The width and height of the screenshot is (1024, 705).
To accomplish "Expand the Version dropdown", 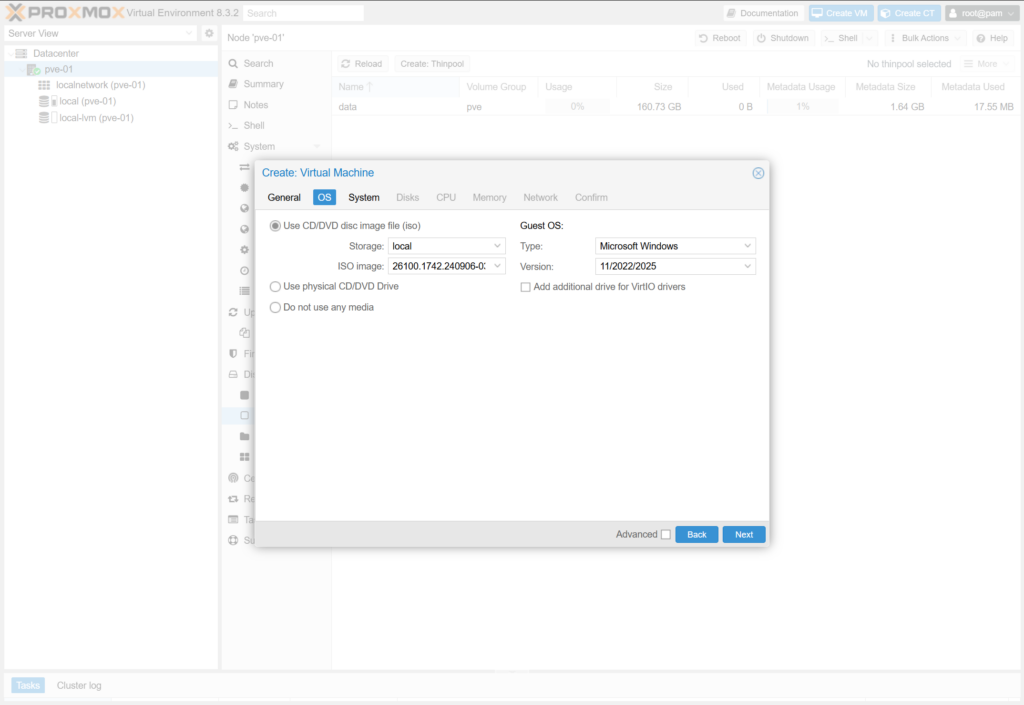I will (x=747, y=267).
